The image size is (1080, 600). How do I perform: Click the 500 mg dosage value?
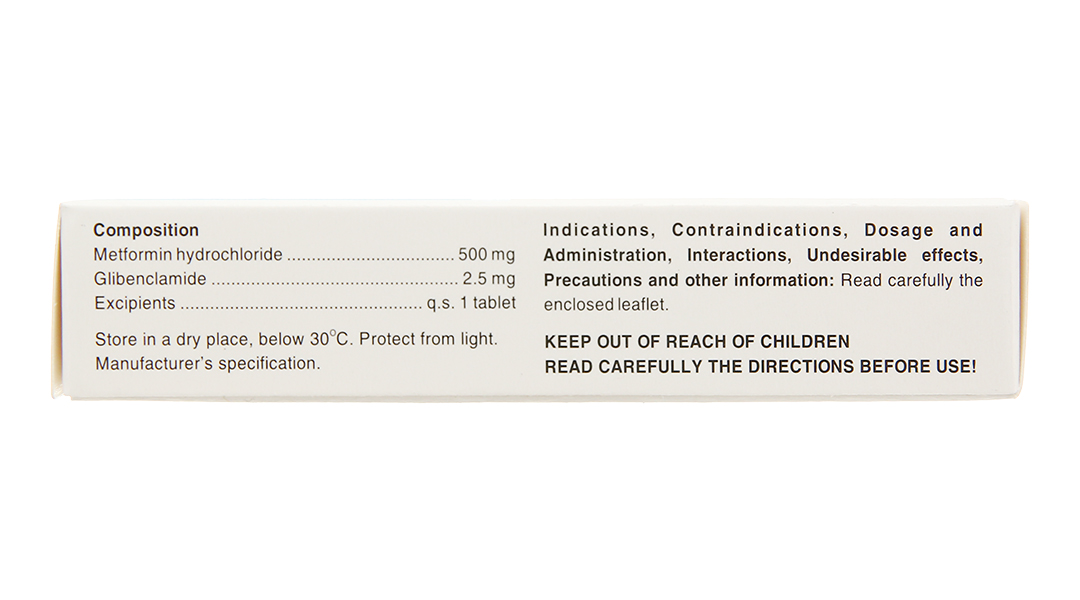coord(486,254)
